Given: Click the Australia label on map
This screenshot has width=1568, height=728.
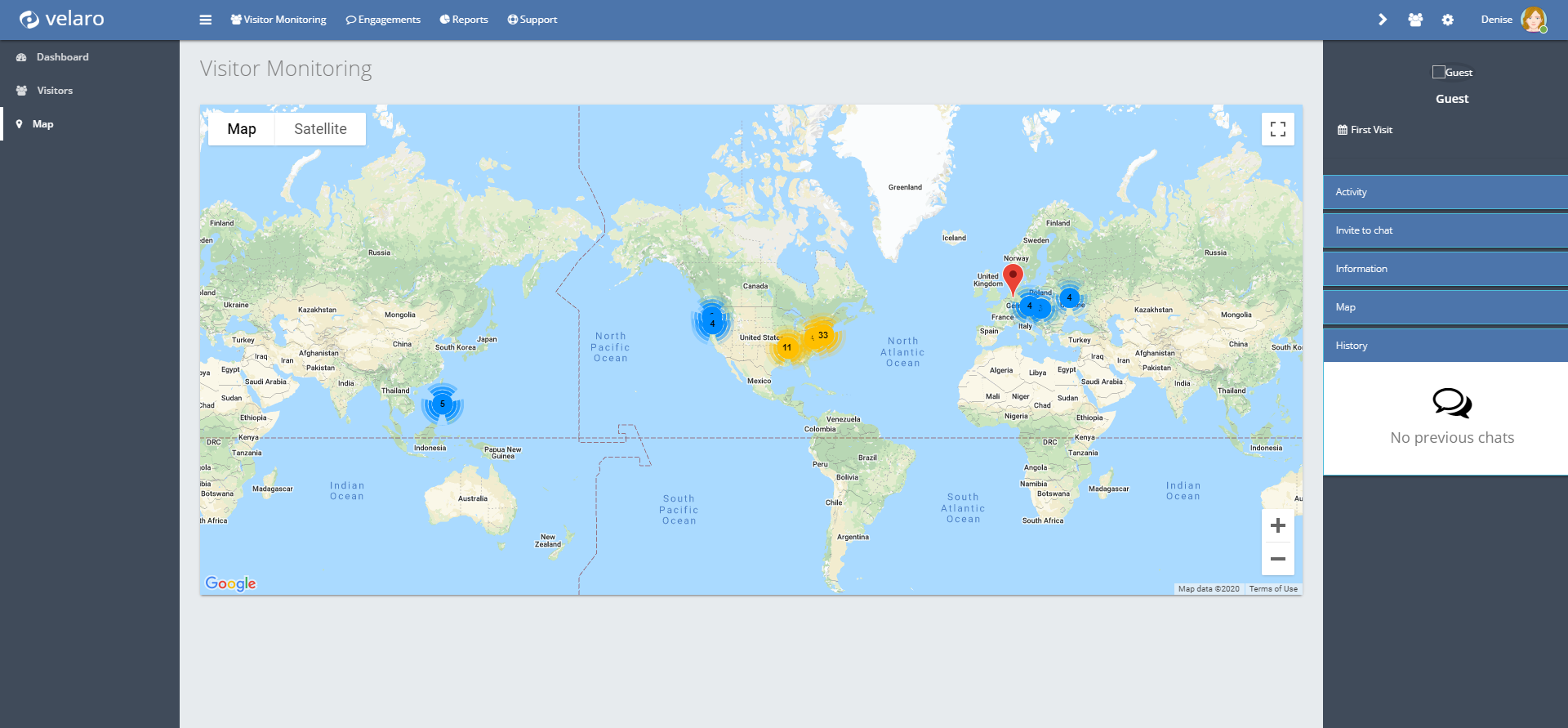Looking at the screenshot, I should [473, 498].
